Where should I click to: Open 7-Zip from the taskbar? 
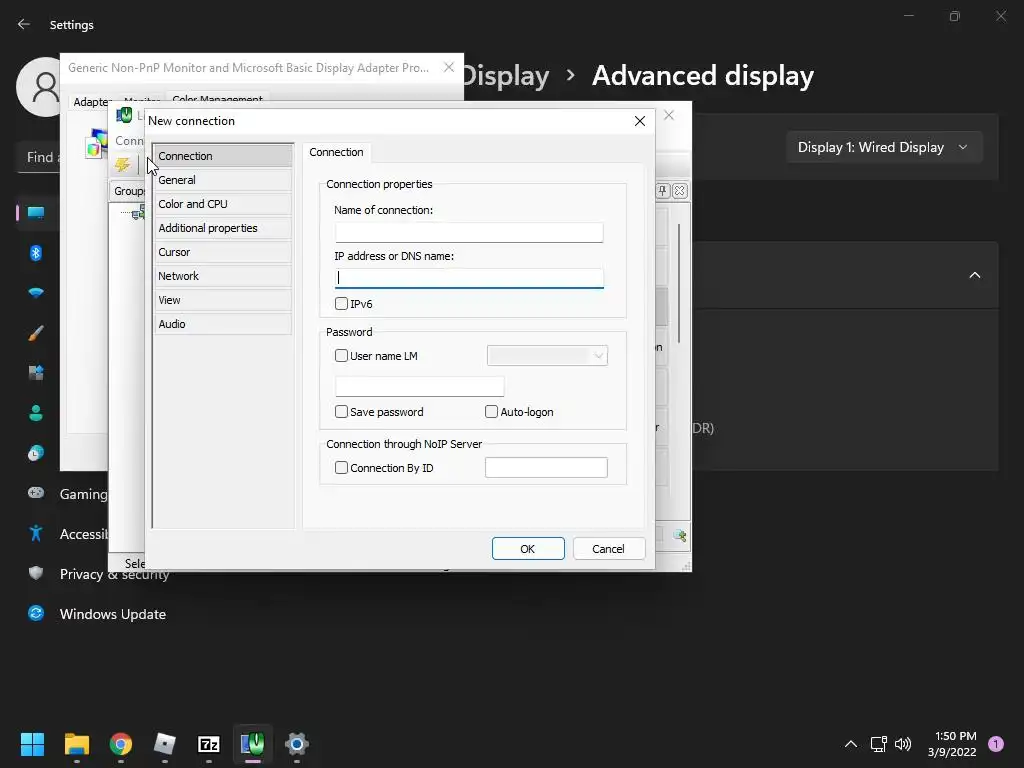[209, 744]
